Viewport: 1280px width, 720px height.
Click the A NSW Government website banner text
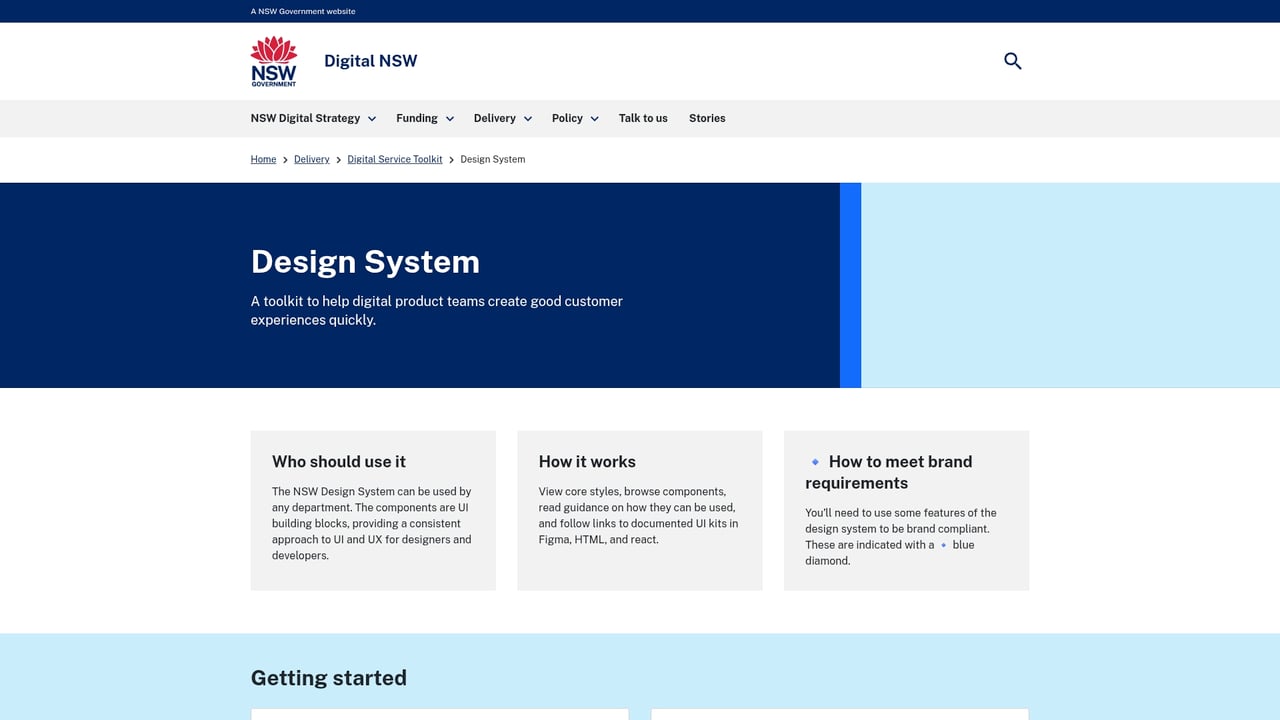[x=302, y=11]
